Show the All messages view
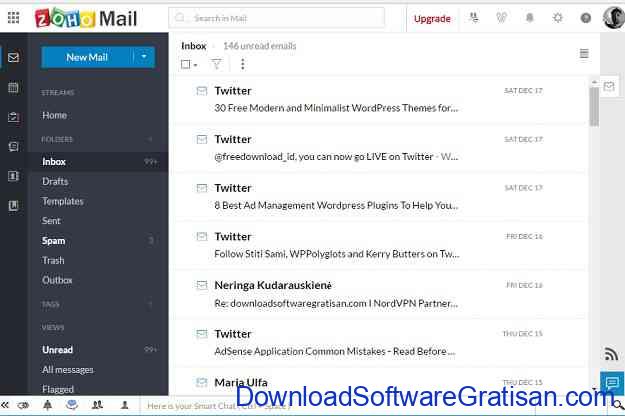The width and height of the screenshot is (625, 416). tap(68, 370)
